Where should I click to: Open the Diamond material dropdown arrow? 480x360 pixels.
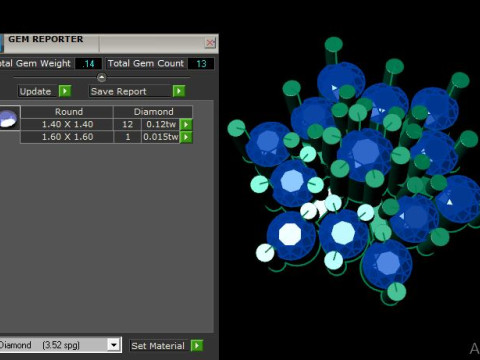pyautogui.click(x=114, y=345)
